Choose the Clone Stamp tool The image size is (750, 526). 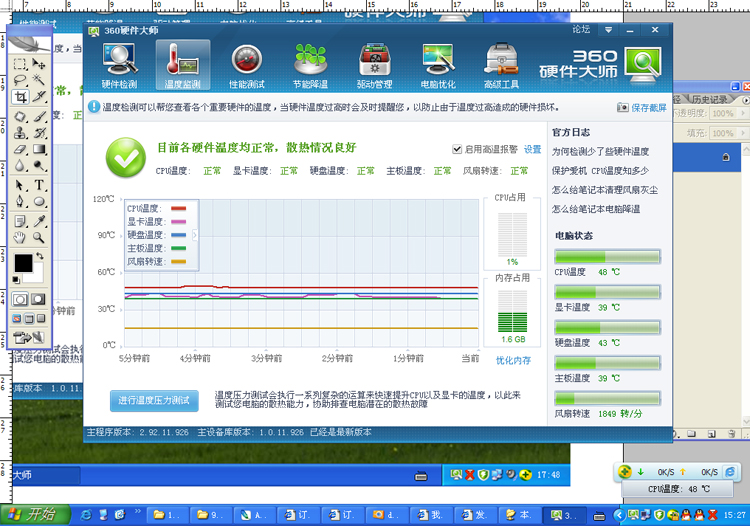click(x=20, y=132)
